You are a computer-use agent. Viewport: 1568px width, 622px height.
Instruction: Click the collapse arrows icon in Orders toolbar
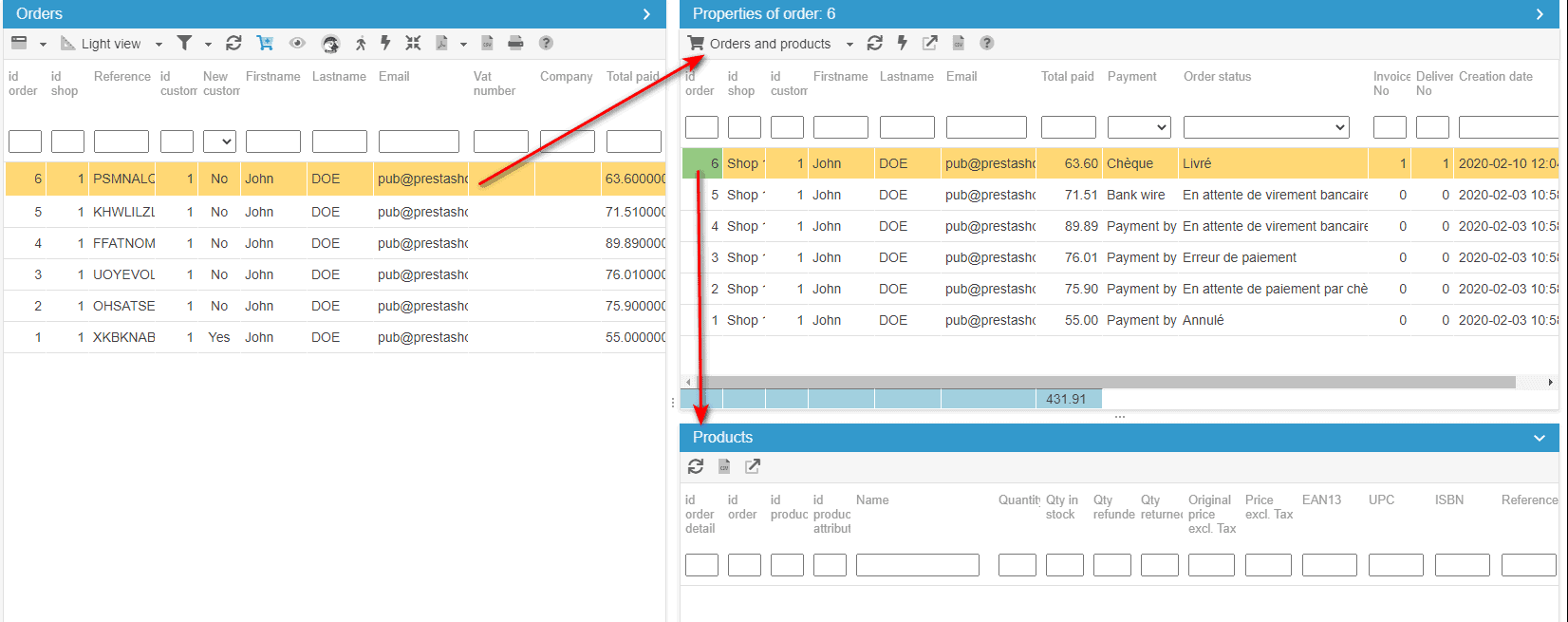coord(413,43)
